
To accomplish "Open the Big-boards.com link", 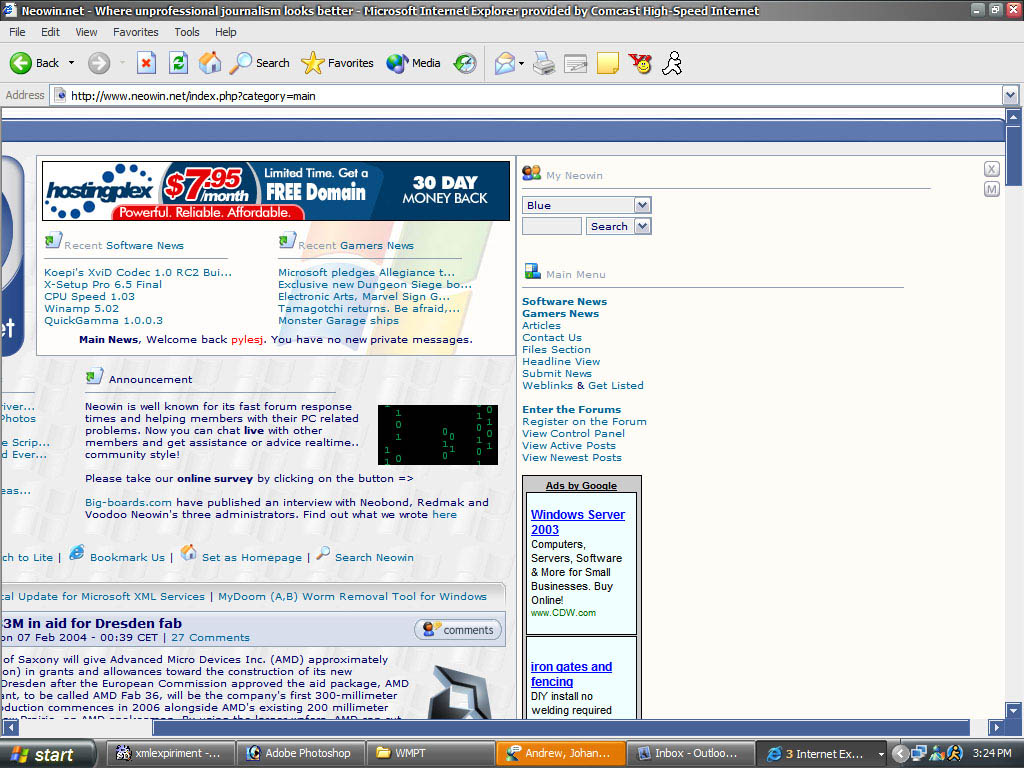I will 128,502.
